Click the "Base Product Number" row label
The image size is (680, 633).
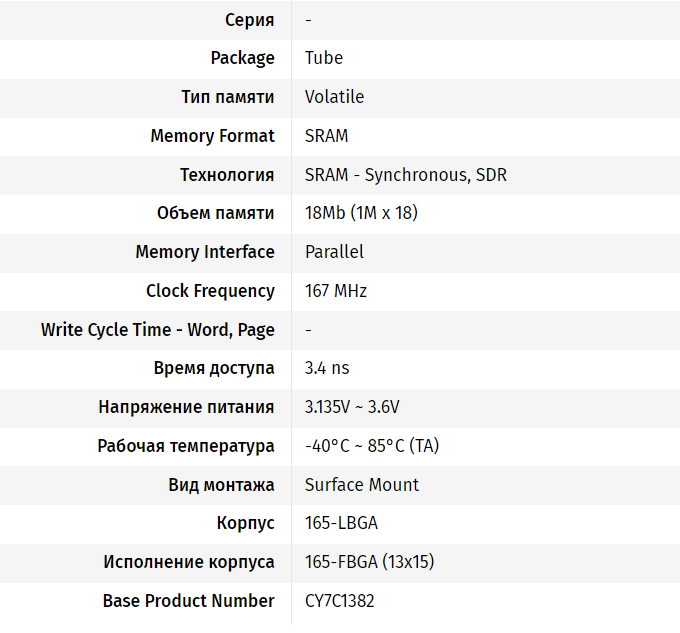coord(188,601)
